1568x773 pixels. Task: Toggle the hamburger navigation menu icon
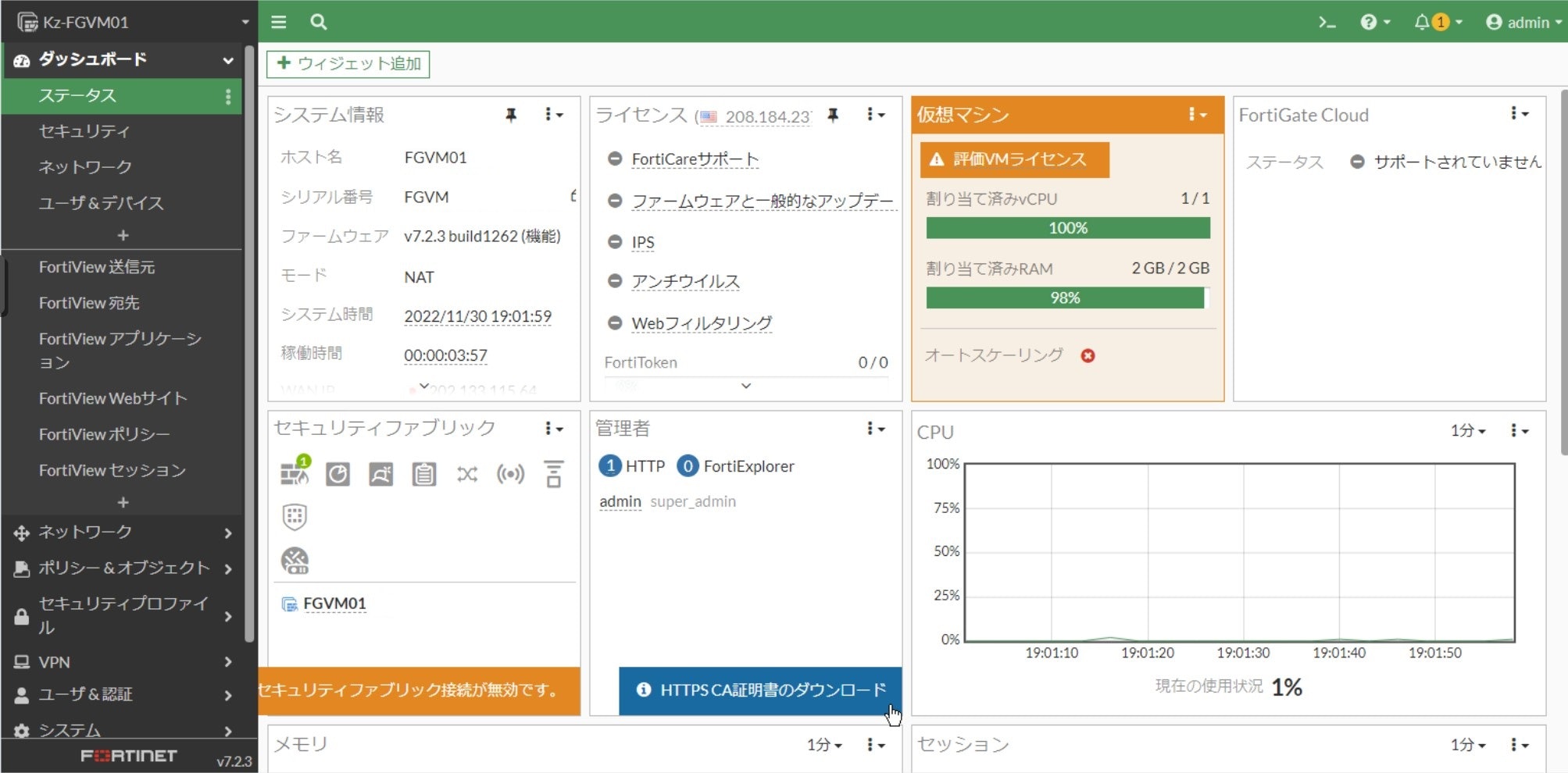coord(278,22)
